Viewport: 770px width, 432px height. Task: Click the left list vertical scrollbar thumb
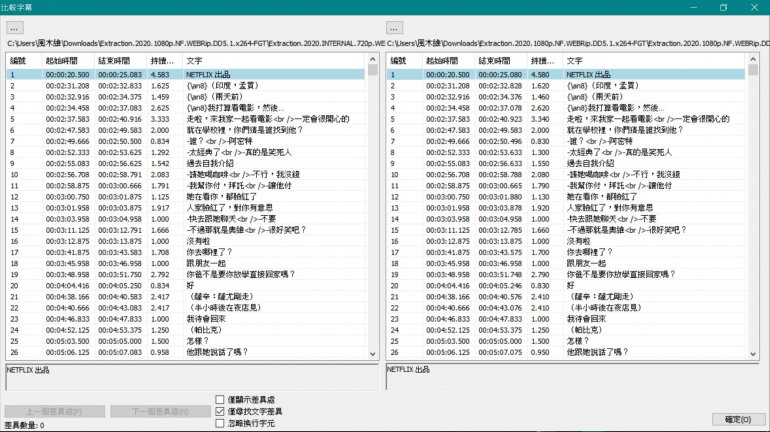(372, 70)
